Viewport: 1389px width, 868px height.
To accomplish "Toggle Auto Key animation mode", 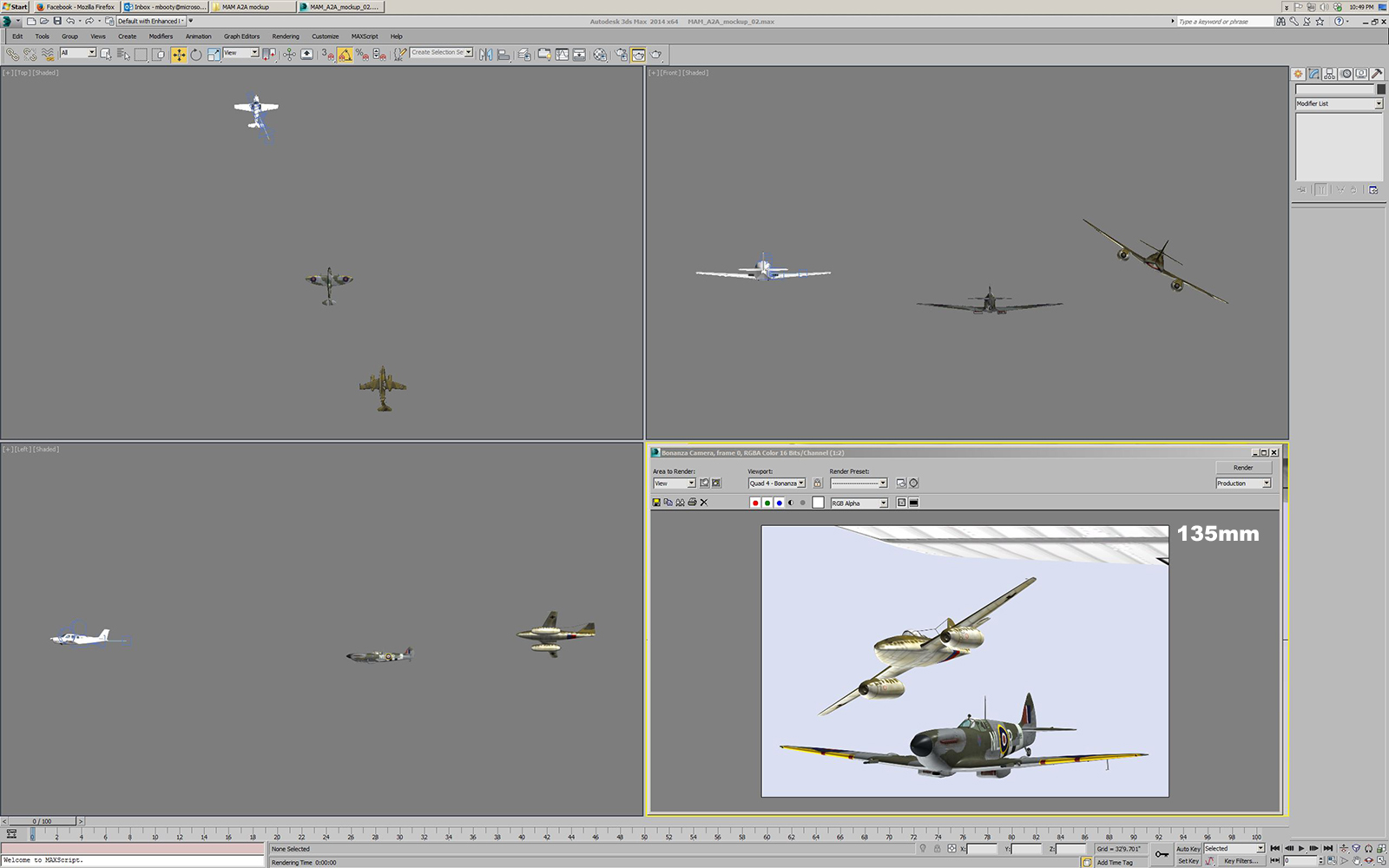I will pos(1188,849).
